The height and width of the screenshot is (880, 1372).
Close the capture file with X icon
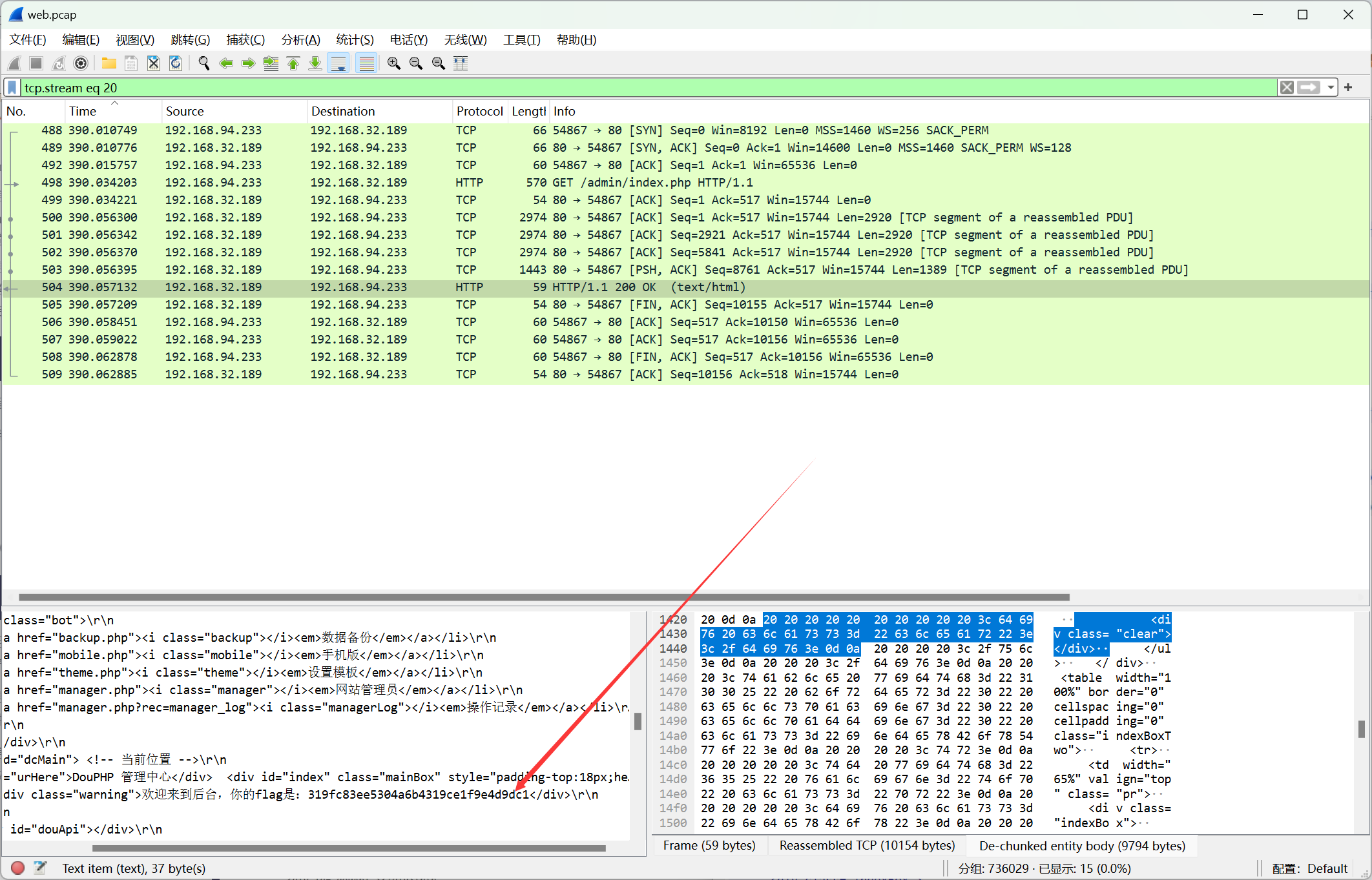153,63
